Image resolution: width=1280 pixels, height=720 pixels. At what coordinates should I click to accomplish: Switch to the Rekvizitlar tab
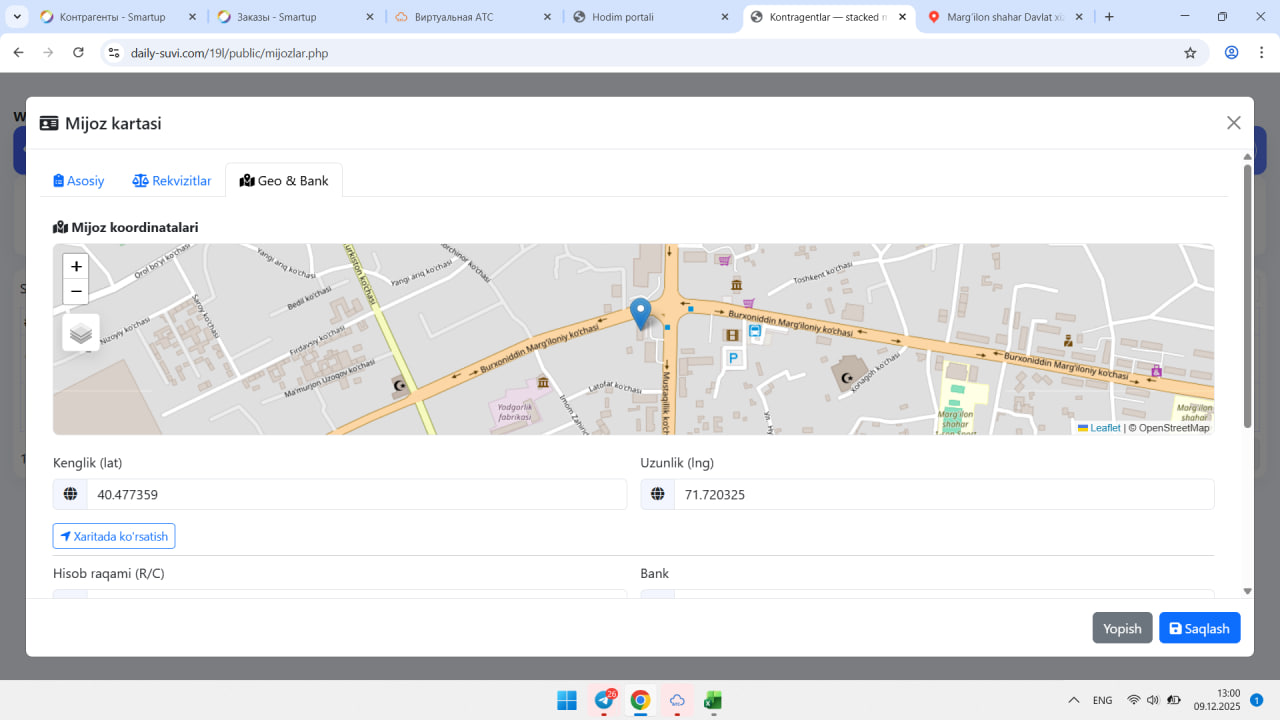[x=172, y=181]
